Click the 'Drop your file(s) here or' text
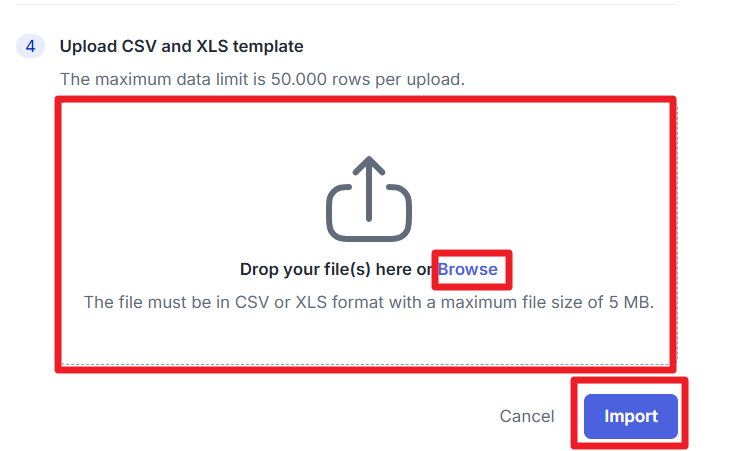Viewport: 743px width, 451px height. point(335,269)
